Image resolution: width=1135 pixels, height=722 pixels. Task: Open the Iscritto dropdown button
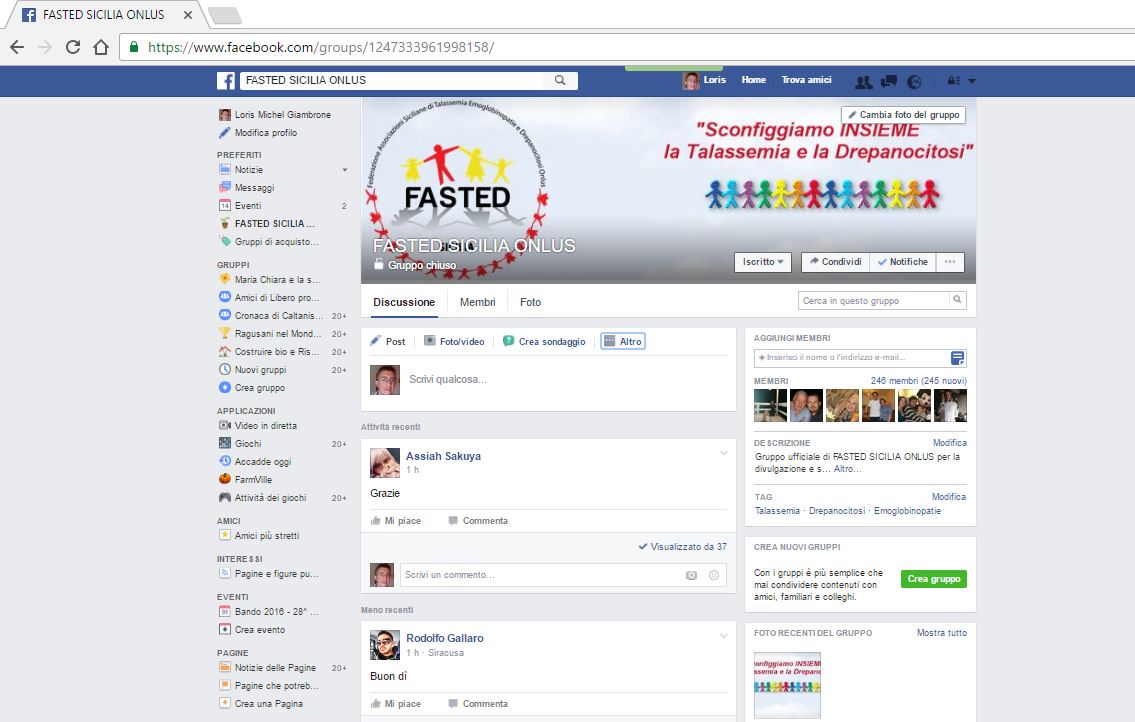tap(763, 261)
